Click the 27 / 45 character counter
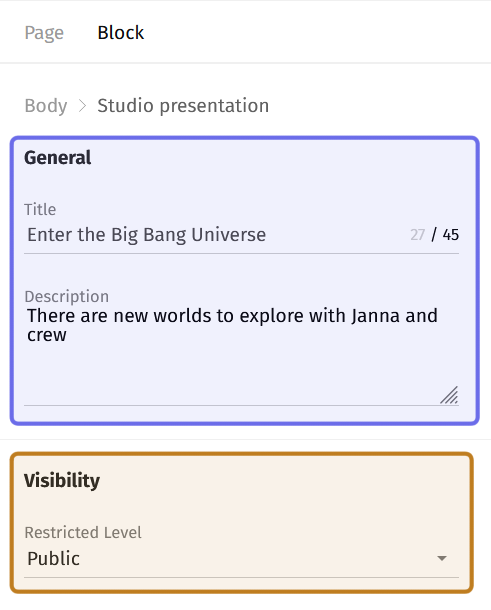 434,235
